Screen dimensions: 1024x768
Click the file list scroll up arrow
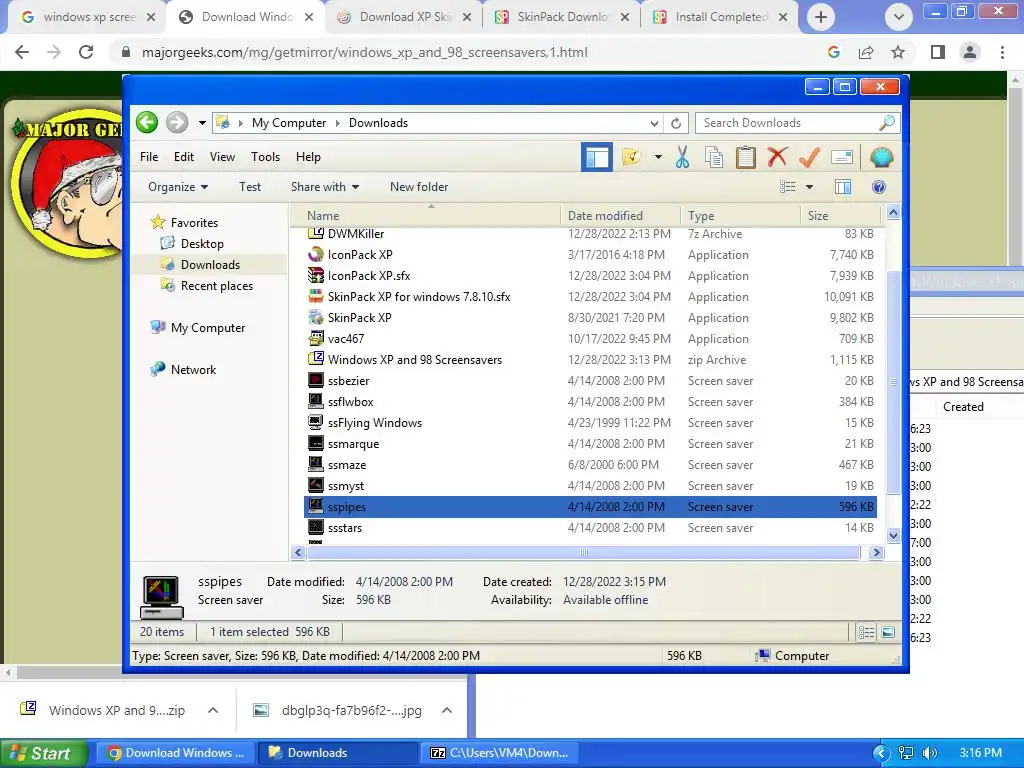pyautogui.click(x=893, y=212)
